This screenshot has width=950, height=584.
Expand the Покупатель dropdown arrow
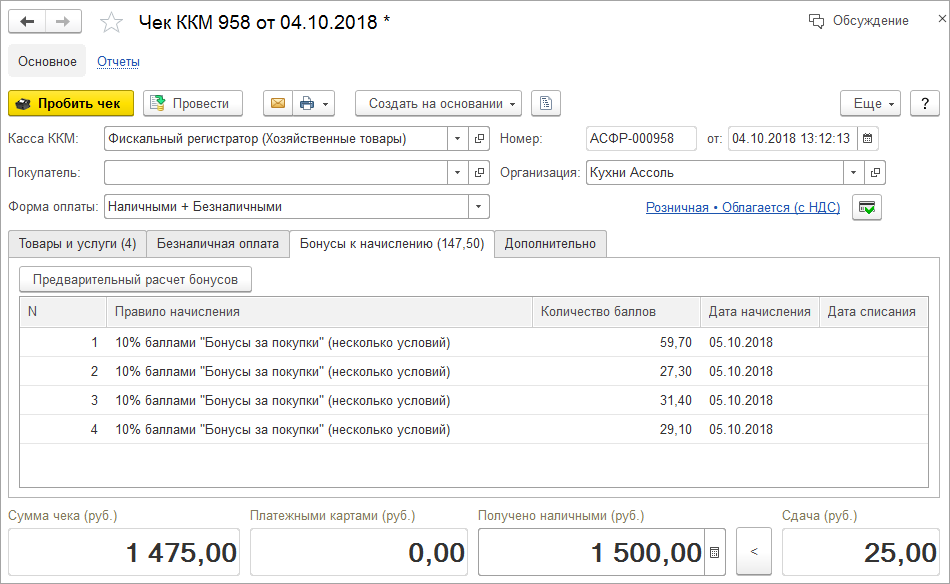pyautogui.click(x=457, y=173)
